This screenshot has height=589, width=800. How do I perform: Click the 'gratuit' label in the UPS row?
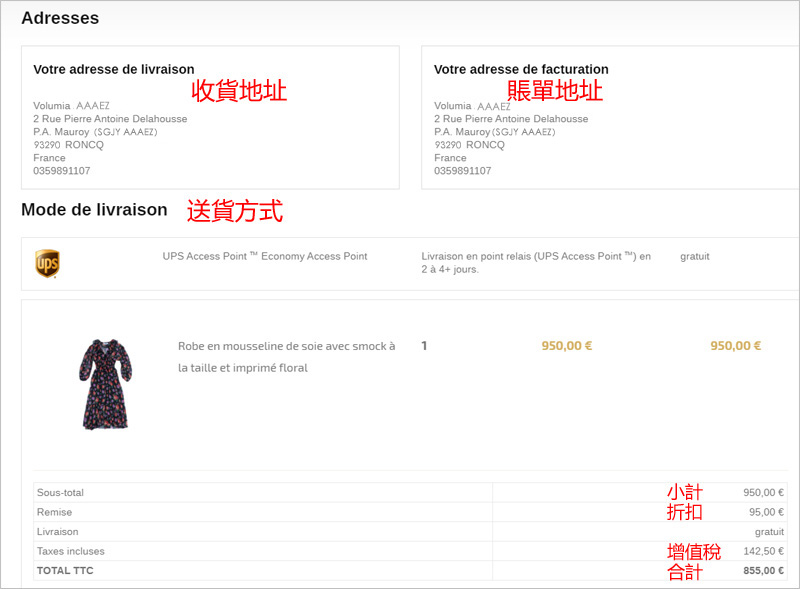pyautogui.click(x=694, y=257)
